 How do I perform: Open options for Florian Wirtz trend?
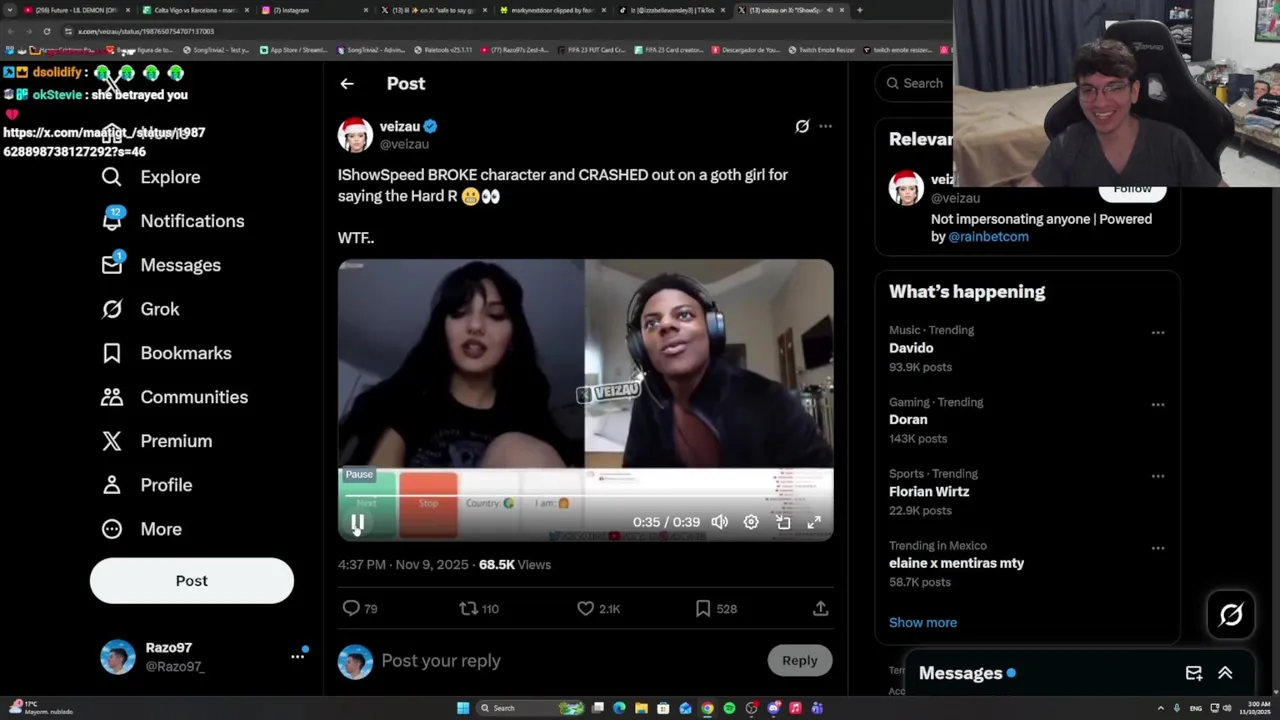(x=1158, y=477)
